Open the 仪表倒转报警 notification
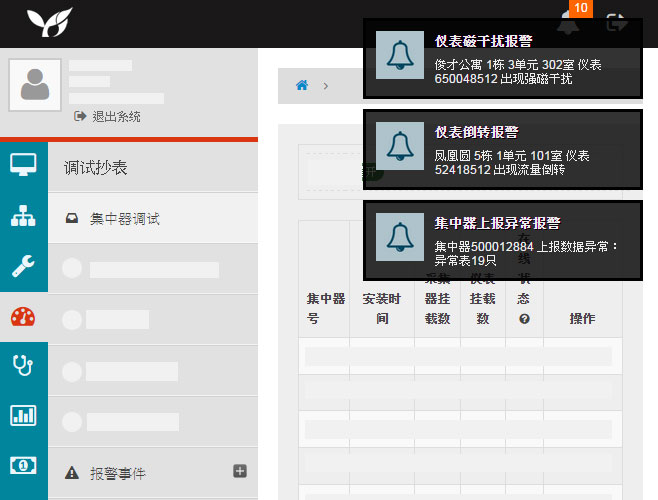This screenshot has width=658, height=500. [502, 149]
